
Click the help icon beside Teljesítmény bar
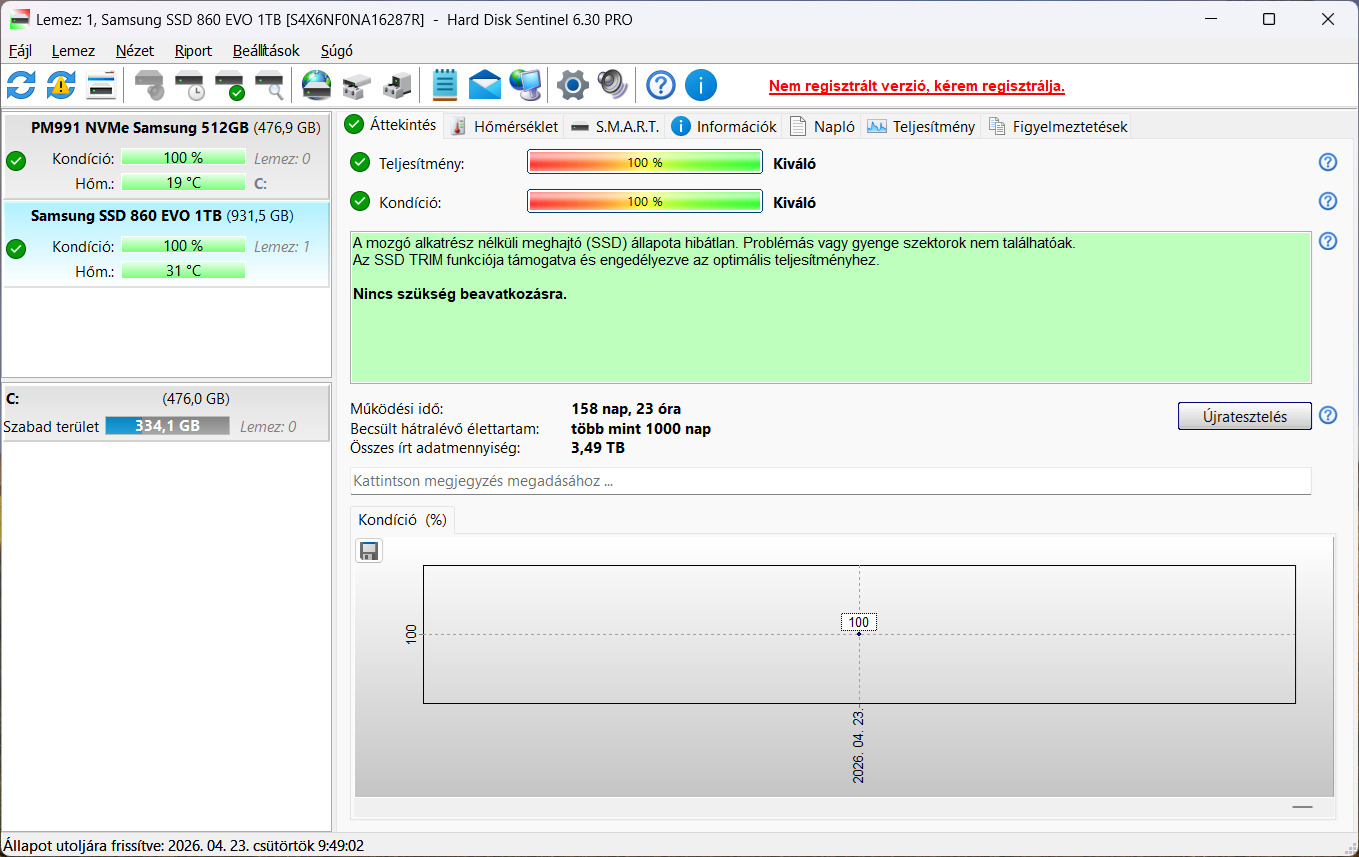click(1328, 163)
